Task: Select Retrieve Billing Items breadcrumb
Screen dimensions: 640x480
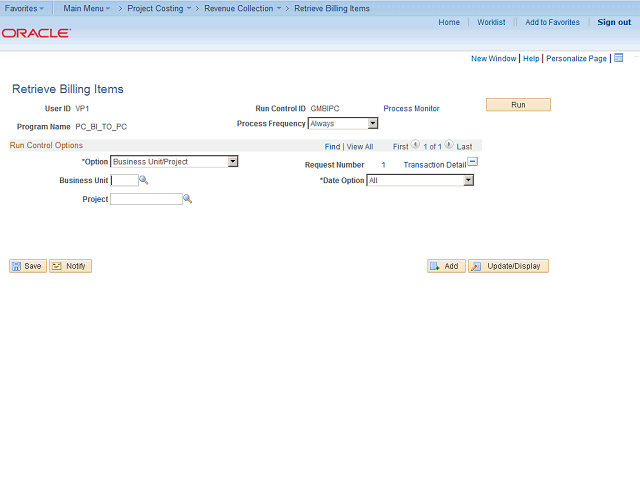Action: 332,9
